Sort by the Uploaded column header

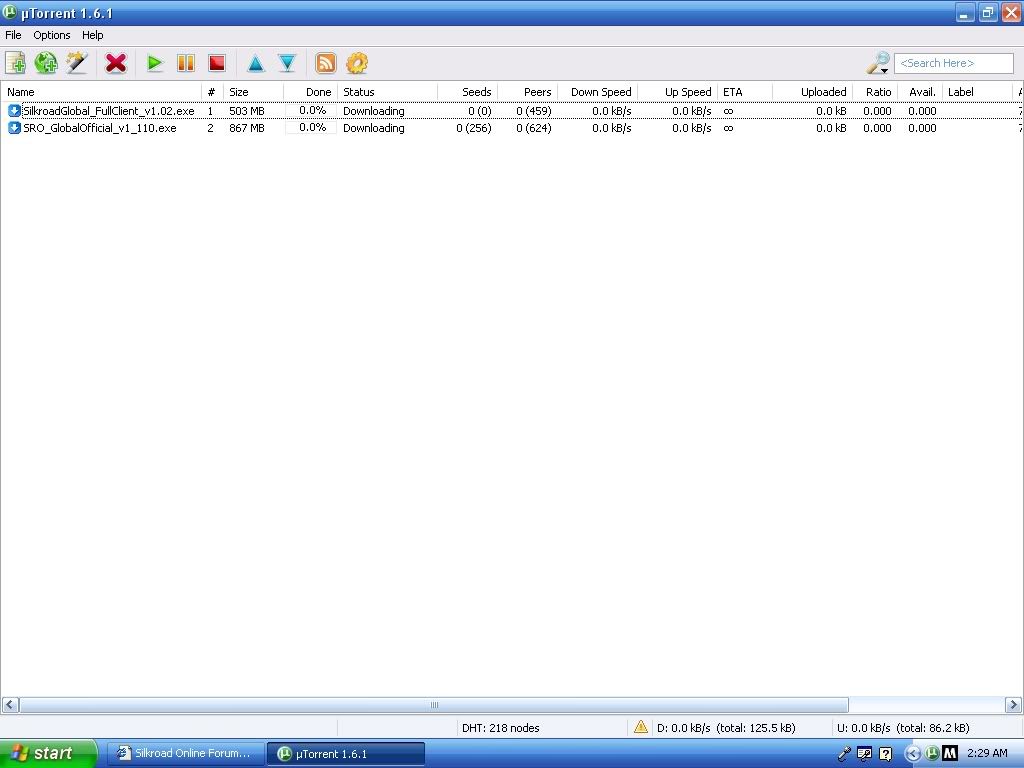point(812,92)
